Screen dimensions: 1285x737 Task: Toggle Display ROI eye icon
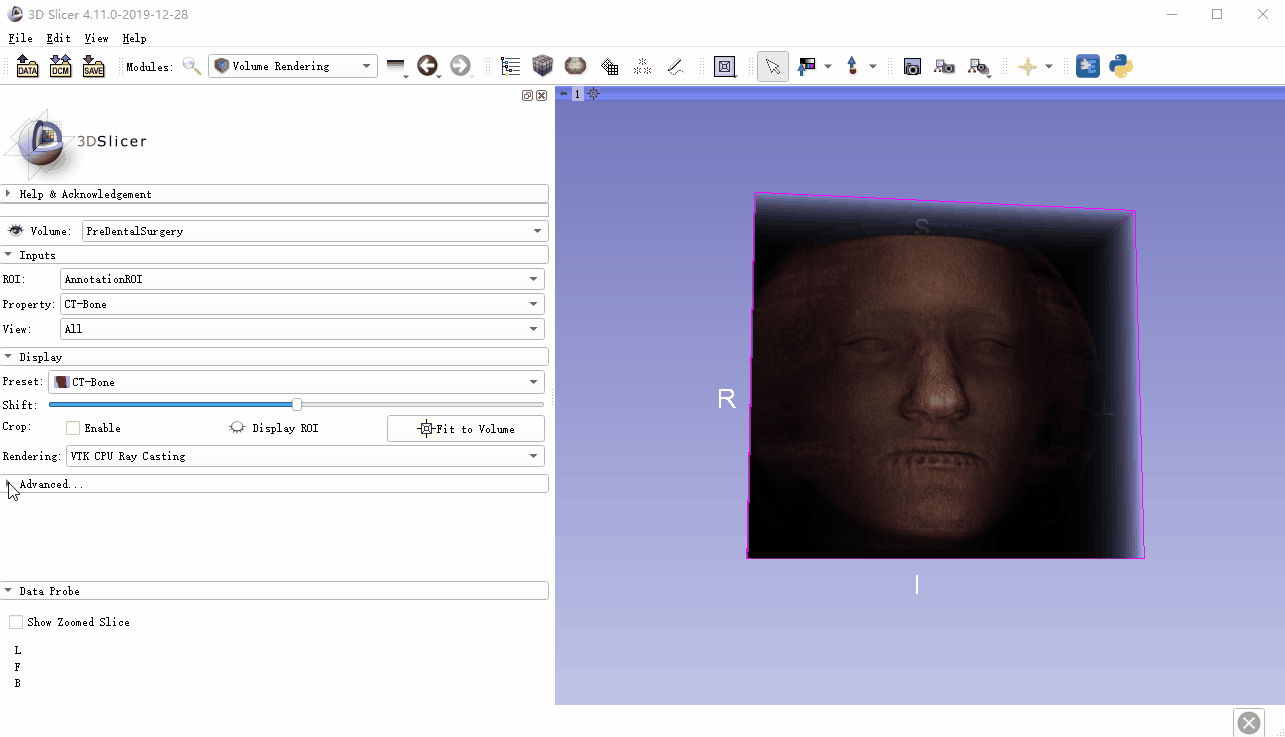click(237, 428)
